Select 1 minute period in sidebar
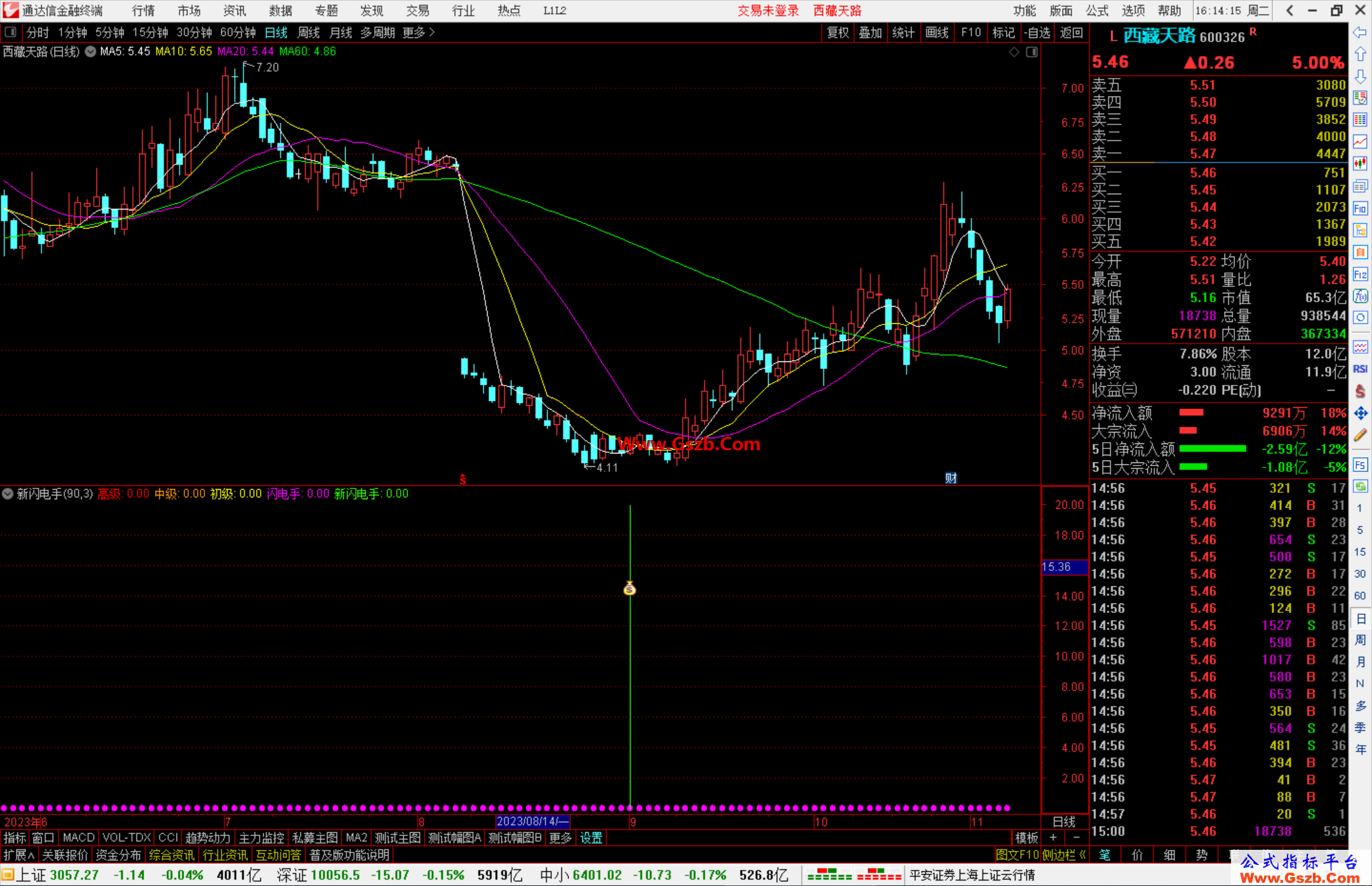Viewport: 1372px width, 886px height. point(1359,508)
